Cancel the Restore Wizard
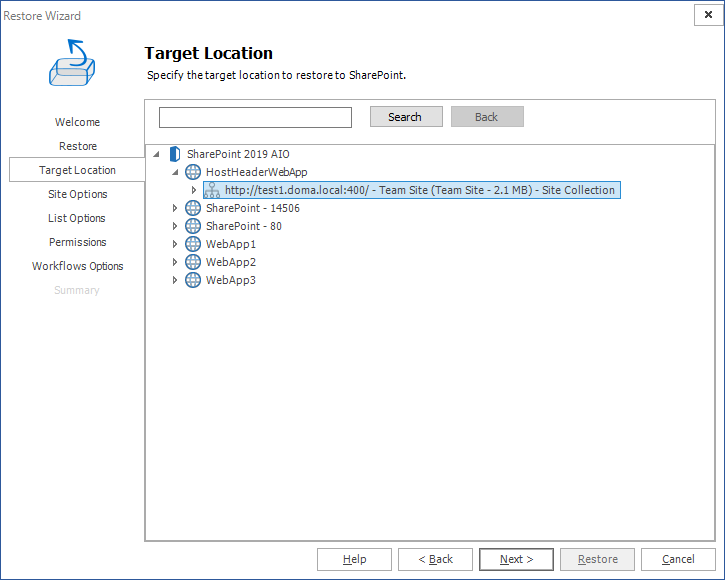725x580 pixels. [x=678, y=559]
